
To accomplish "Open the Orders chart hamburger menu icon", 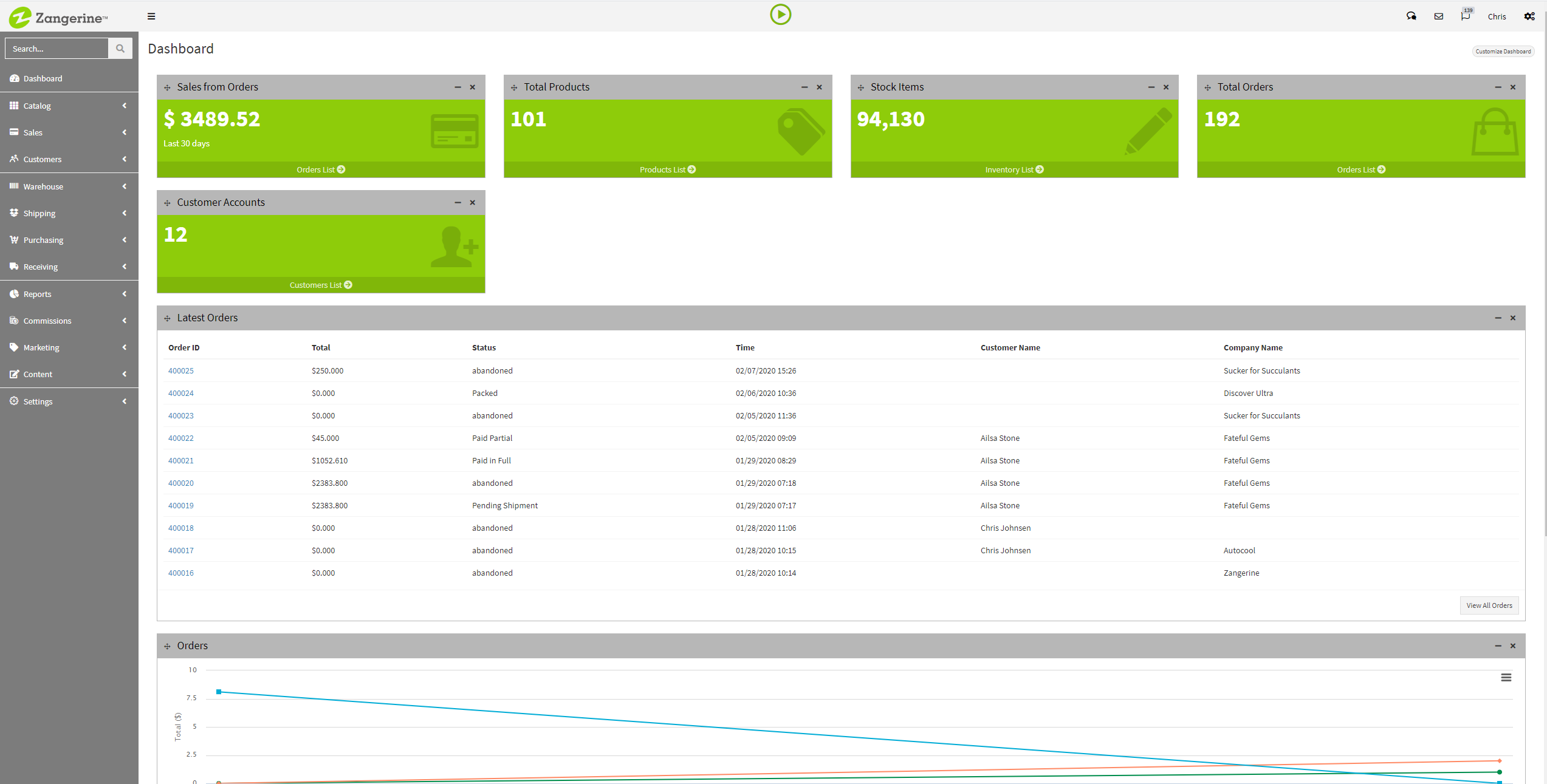I will coord(1506,677).
